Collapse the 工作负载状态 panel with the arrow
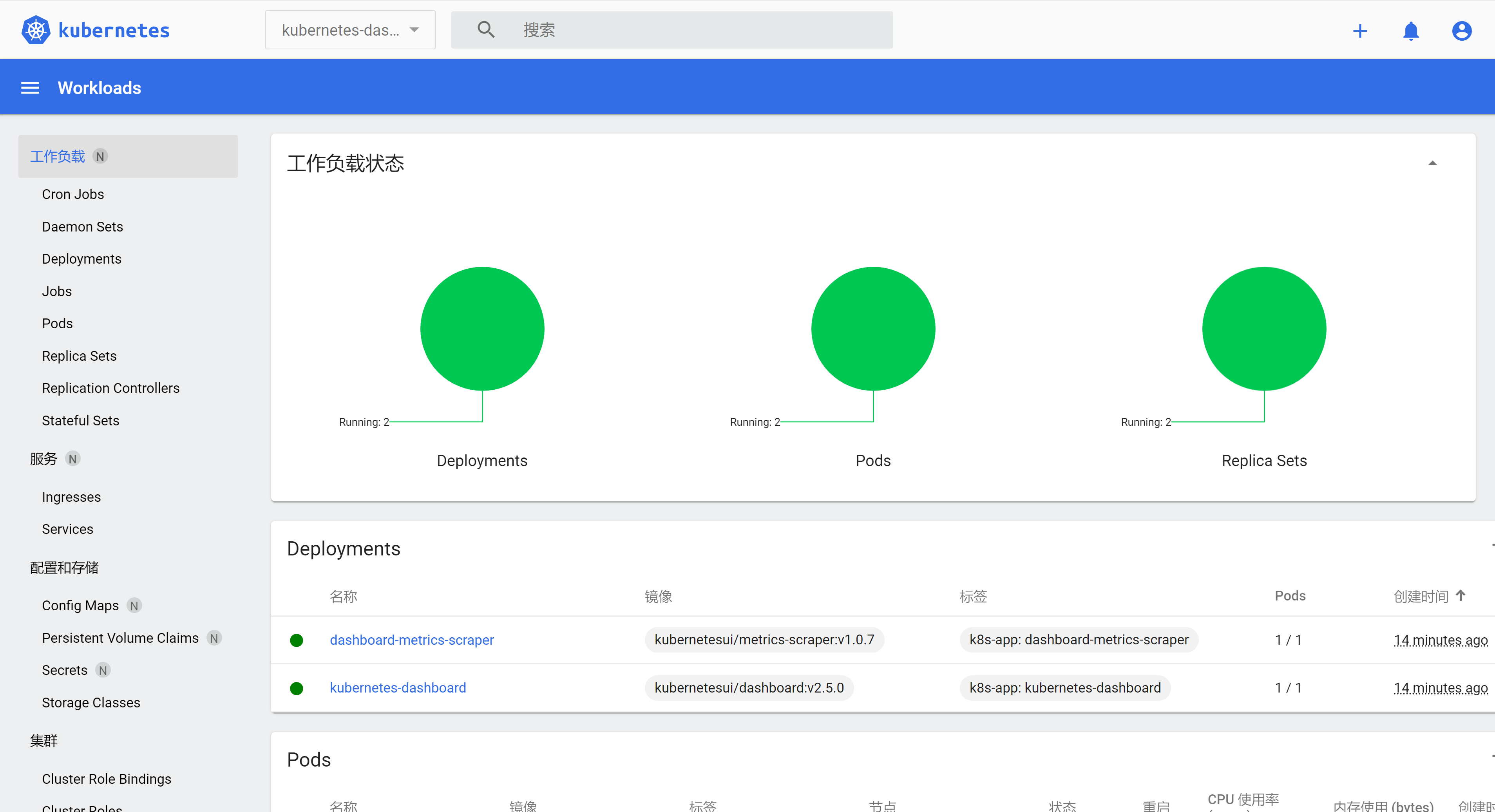 (x=1432, y=164)
